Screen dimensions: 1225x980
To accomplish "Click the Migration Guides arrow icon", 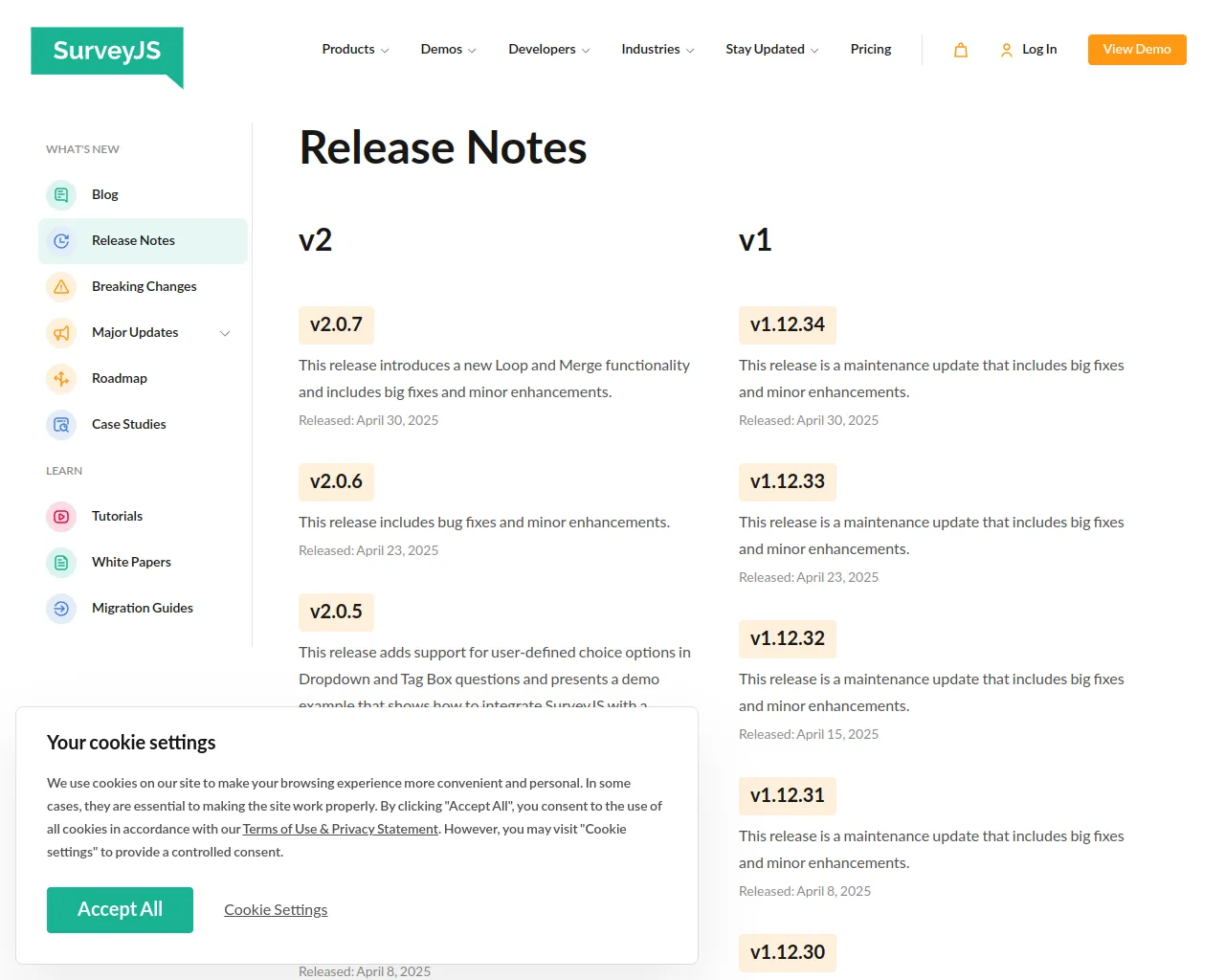I will (61, 609).
